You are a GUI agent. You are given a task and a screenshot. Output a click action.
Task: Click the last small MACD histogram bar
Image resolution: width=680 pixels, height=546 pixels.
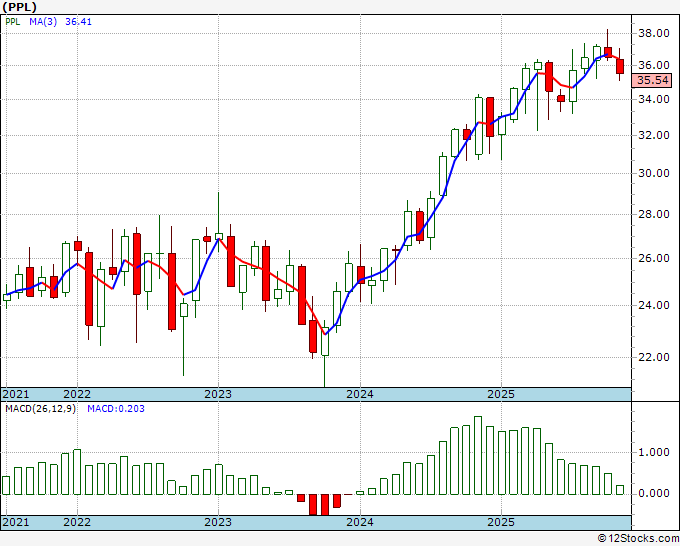pyautogui.click(x=620, y=490)
